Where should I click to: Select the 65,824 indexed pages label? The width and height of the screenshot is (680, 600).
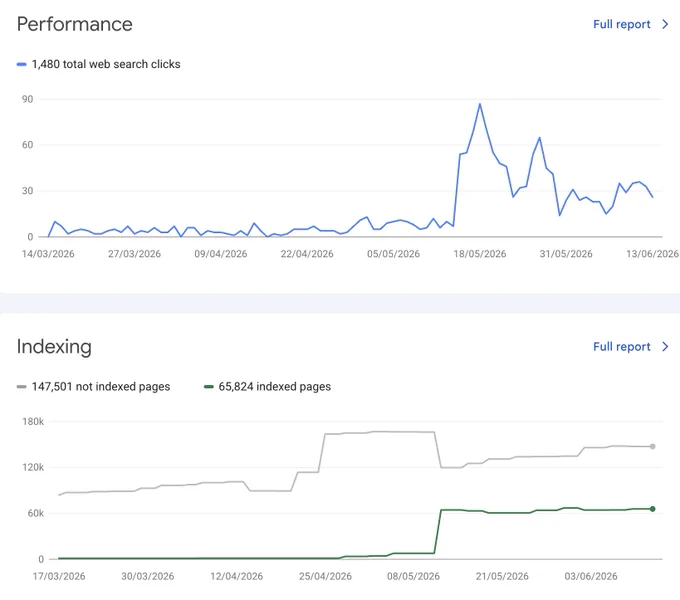275,387
